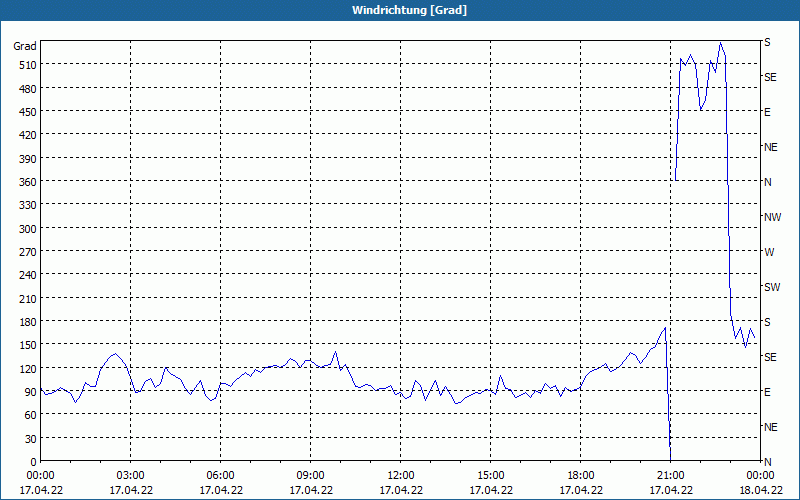This screenshot has height=500, width=800.
Task: Click the 0 y-axis value
Action: [x=34, y=462]
